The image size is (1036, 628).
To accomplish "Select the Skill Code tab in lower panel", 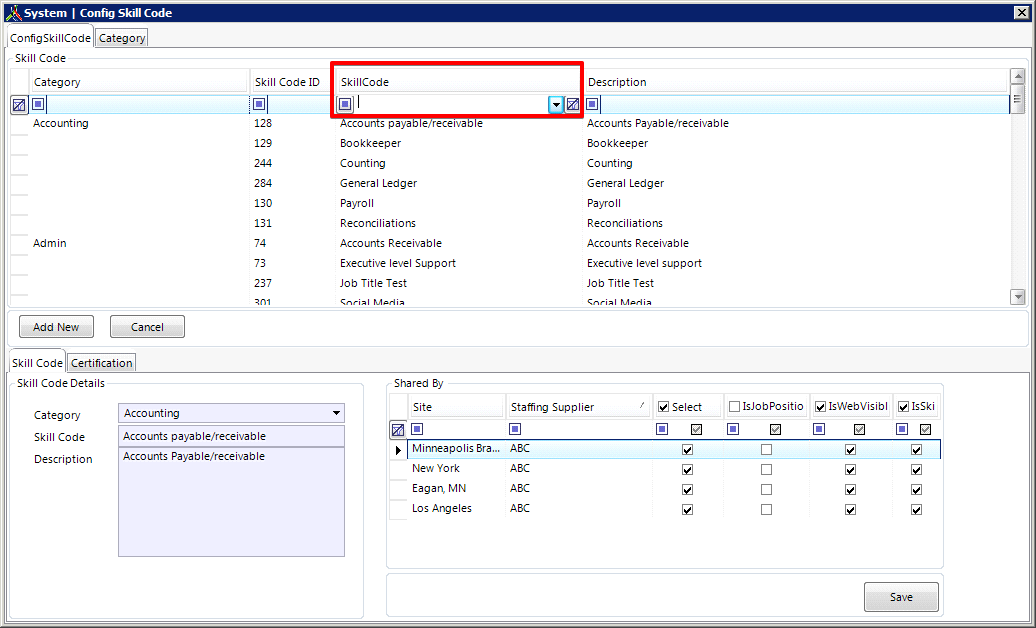I will tap(37, 362).
